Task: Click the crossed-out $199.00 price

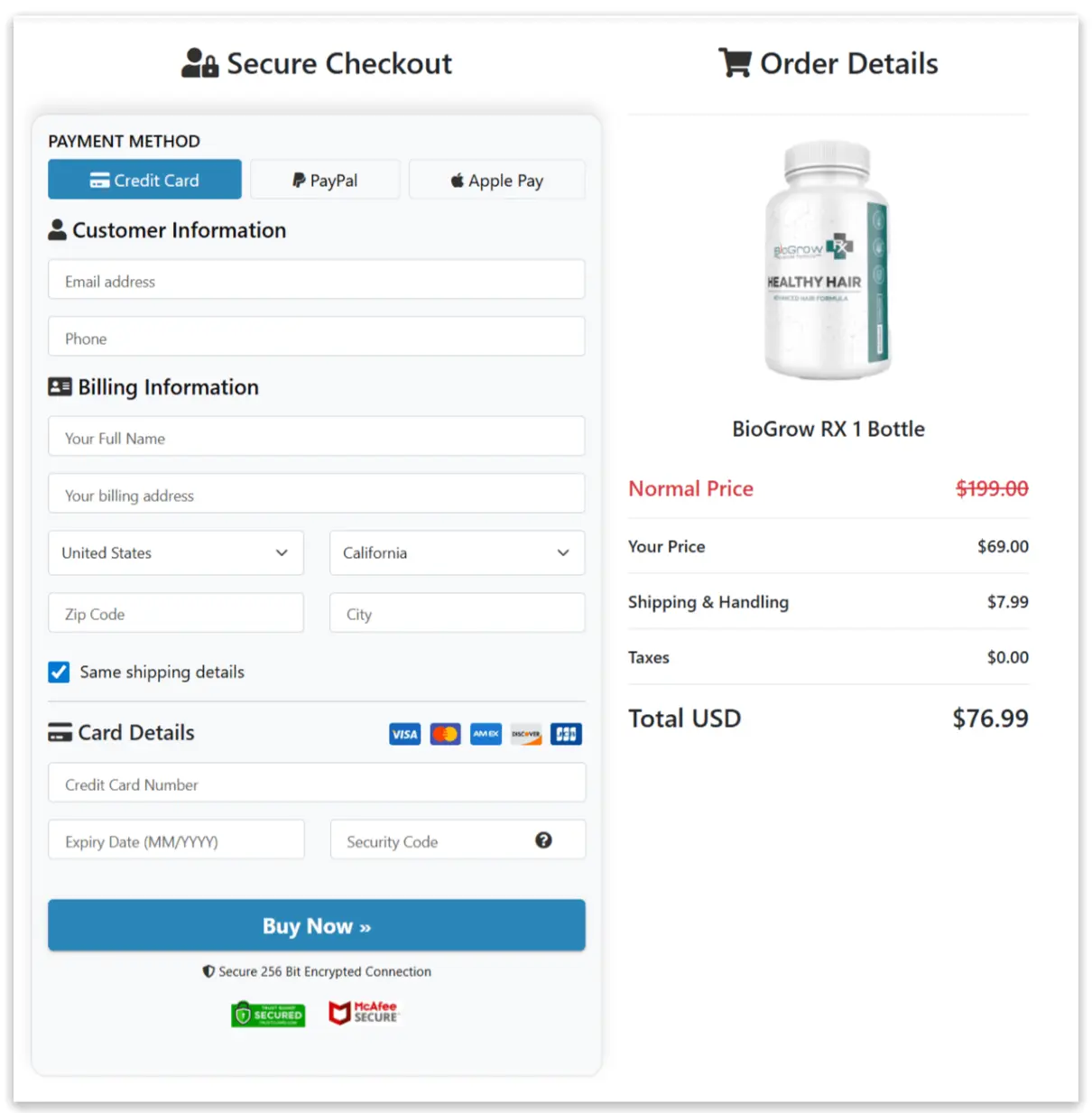Action: point(991,488)
